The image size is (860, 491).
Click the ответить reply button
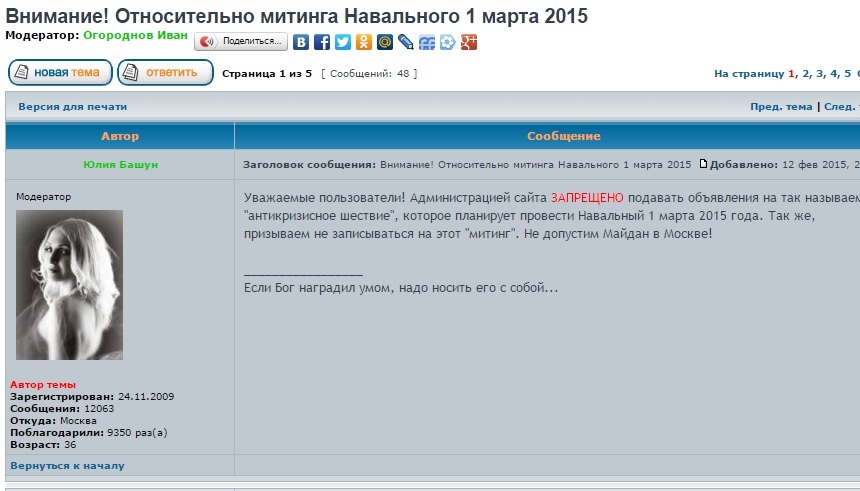click(x=165, y=72)
